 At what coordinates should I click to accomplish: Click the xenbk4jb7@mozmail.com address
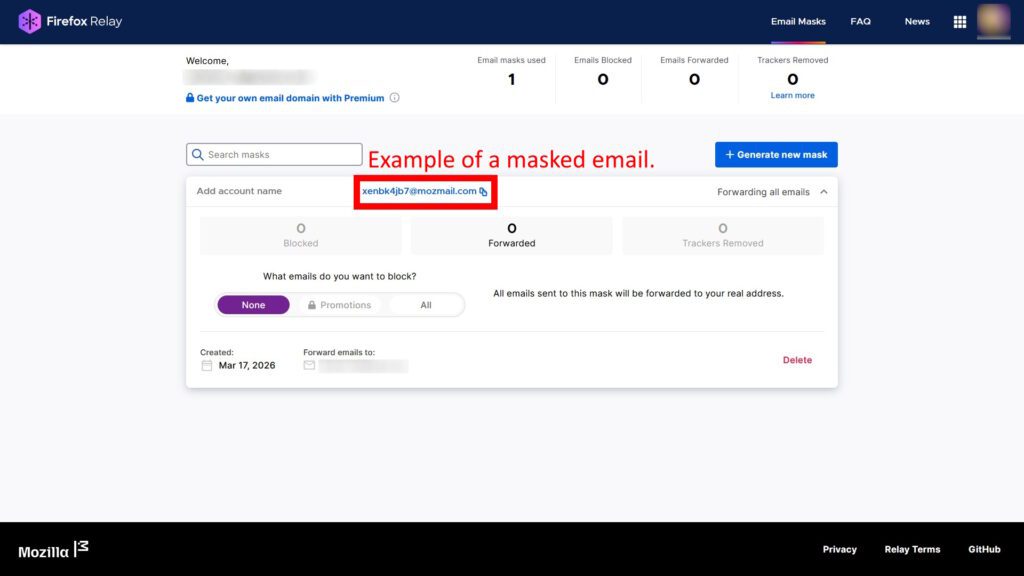[x=419, y=191]
